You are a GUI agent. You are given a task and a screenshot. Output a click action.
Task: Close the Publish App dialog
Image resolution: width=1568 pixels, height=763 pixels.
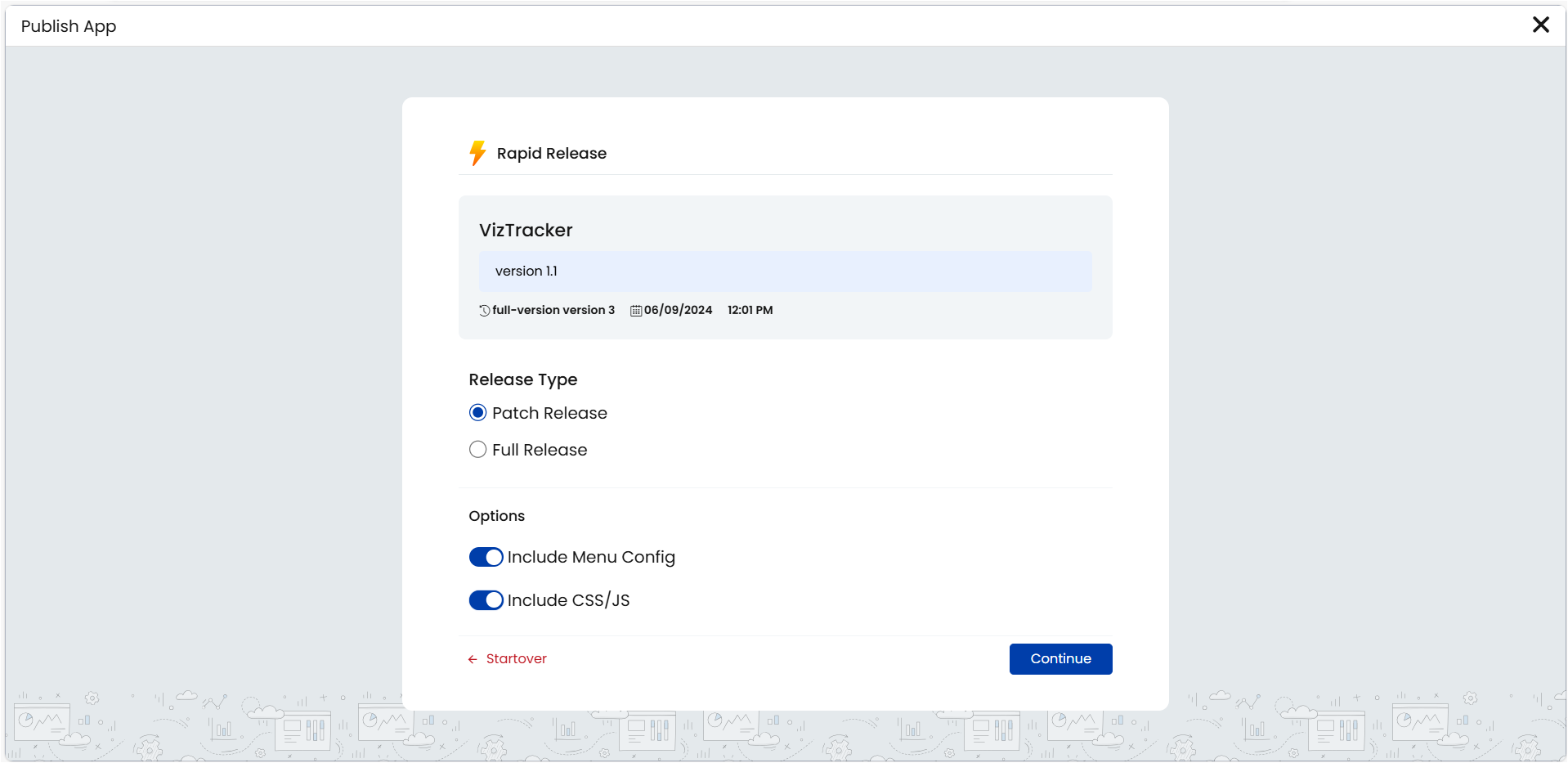[1540, 25]
